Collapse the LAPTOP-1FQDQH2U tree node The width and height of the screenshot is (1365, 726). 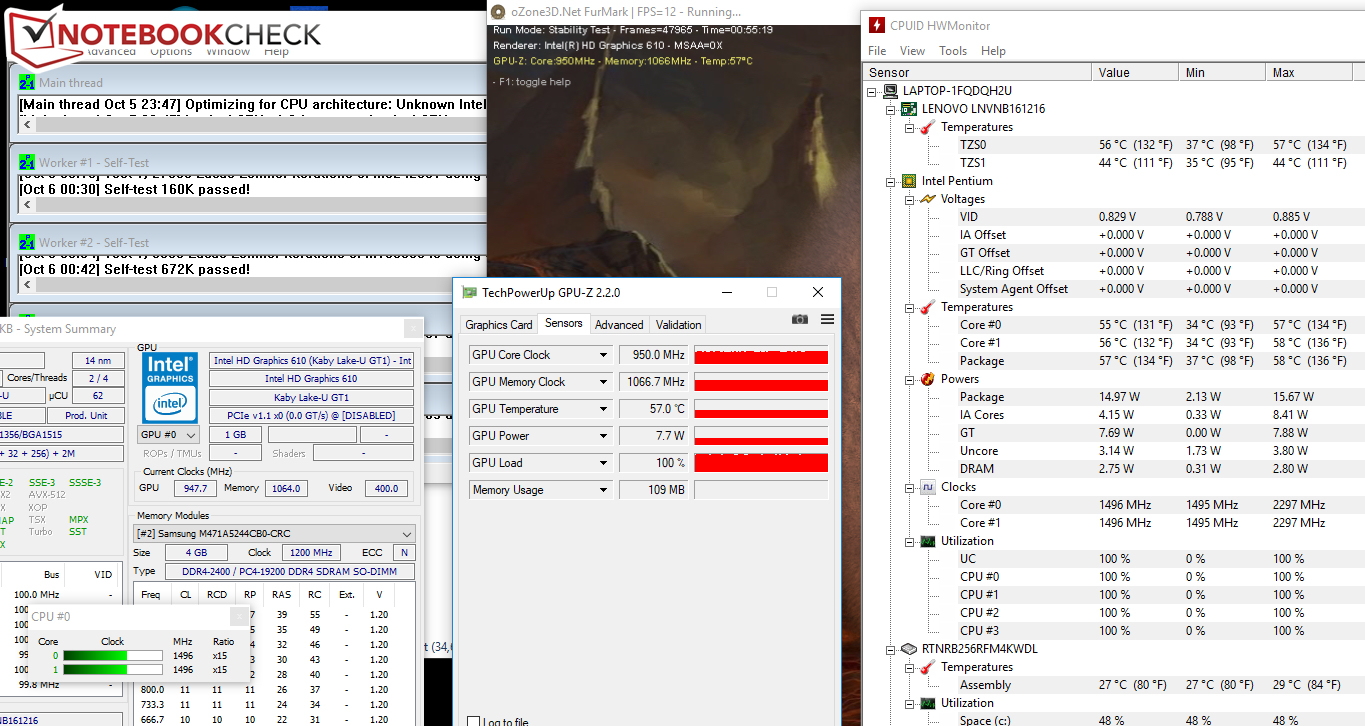point(872,91)
